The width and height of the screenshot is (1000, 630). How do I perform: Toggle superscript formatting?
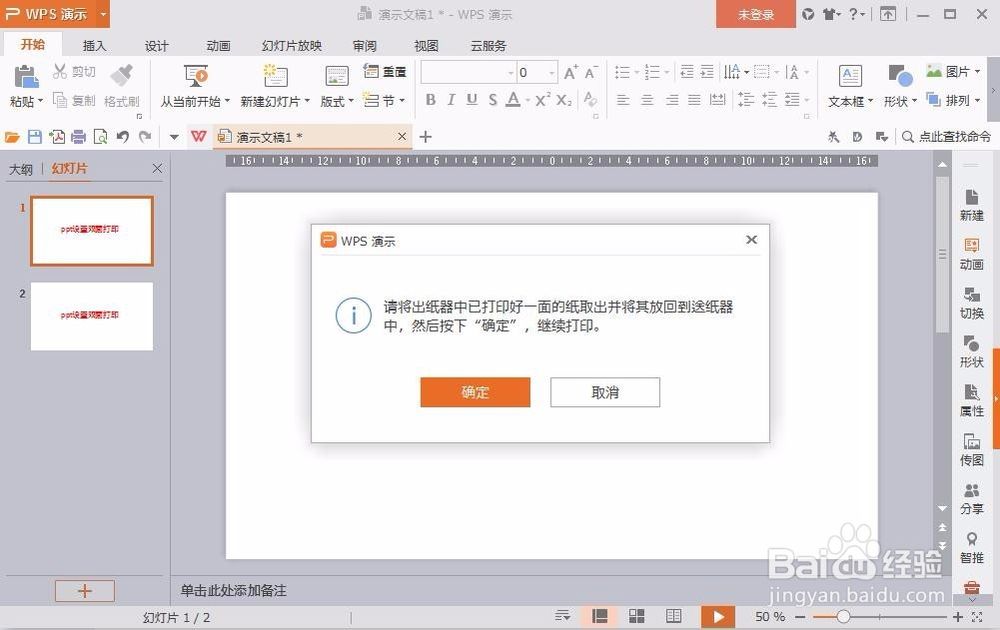543,99
